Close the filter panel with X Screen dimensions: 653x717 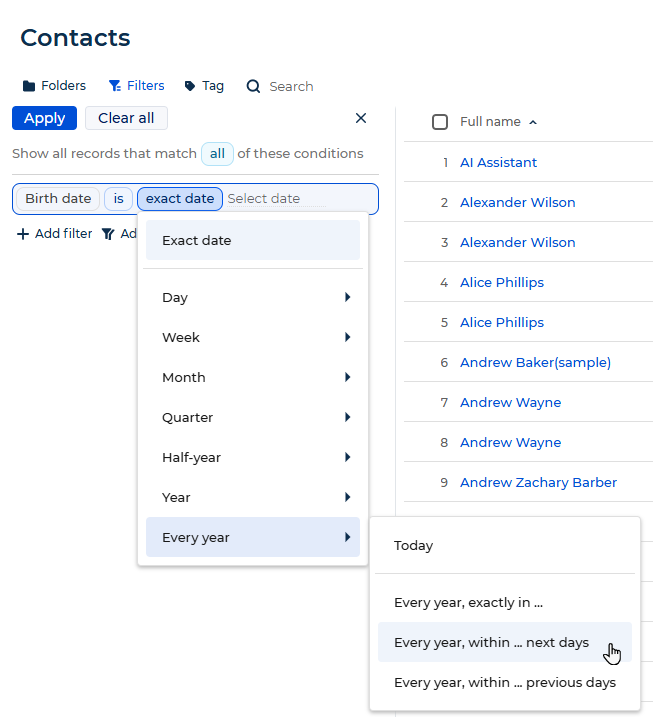pos(361,118)
